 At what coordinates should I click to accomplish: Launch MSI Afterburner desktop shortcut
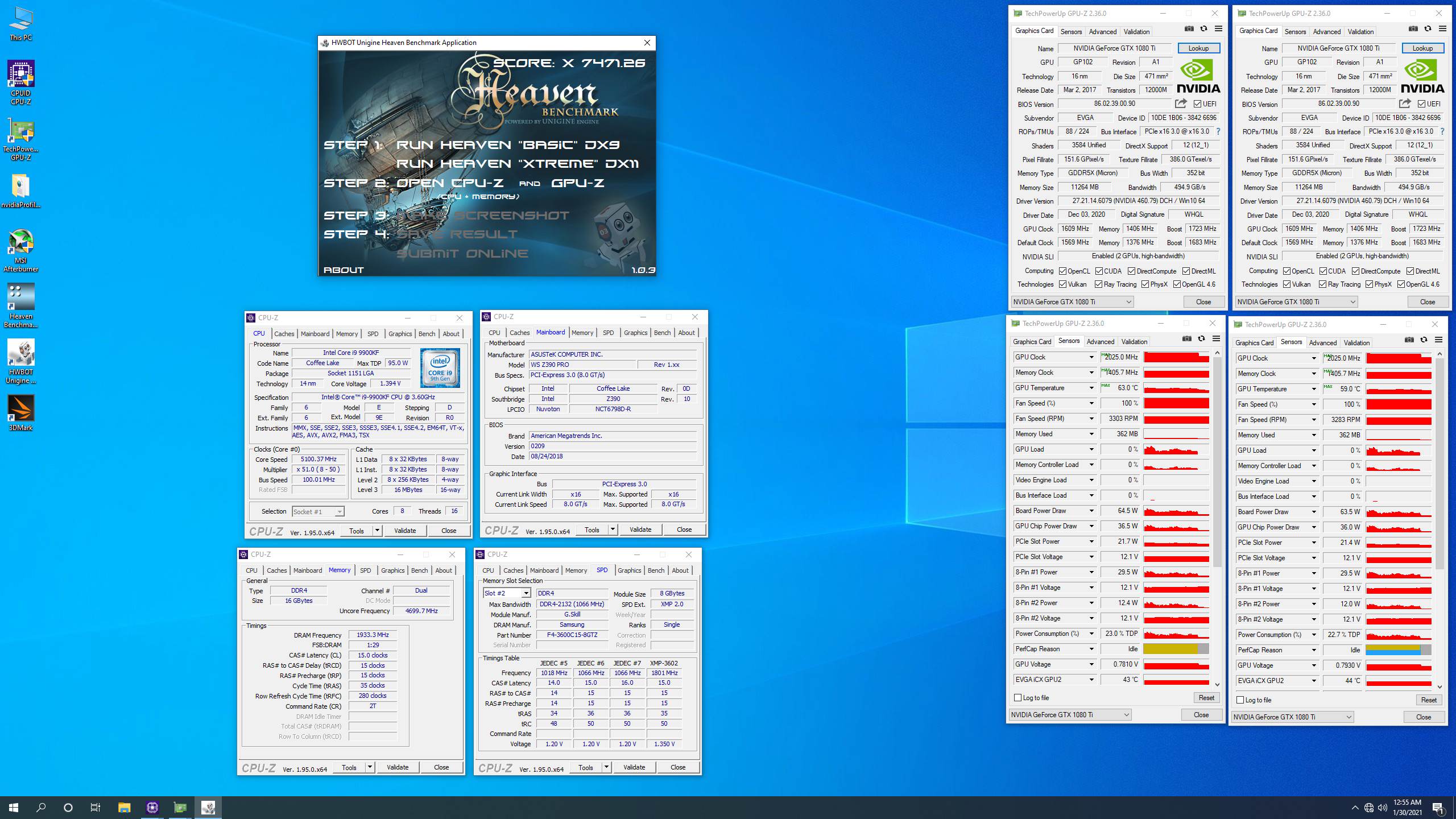pyautogui.click(x=20, y=250)
